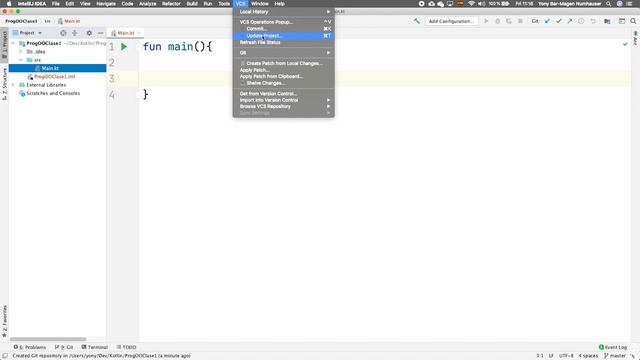Viewport: 640px width, 360px height.
Task: Open the Navigate menu in the menu bar
Action: pyautogui.click(x=106, y=4)
